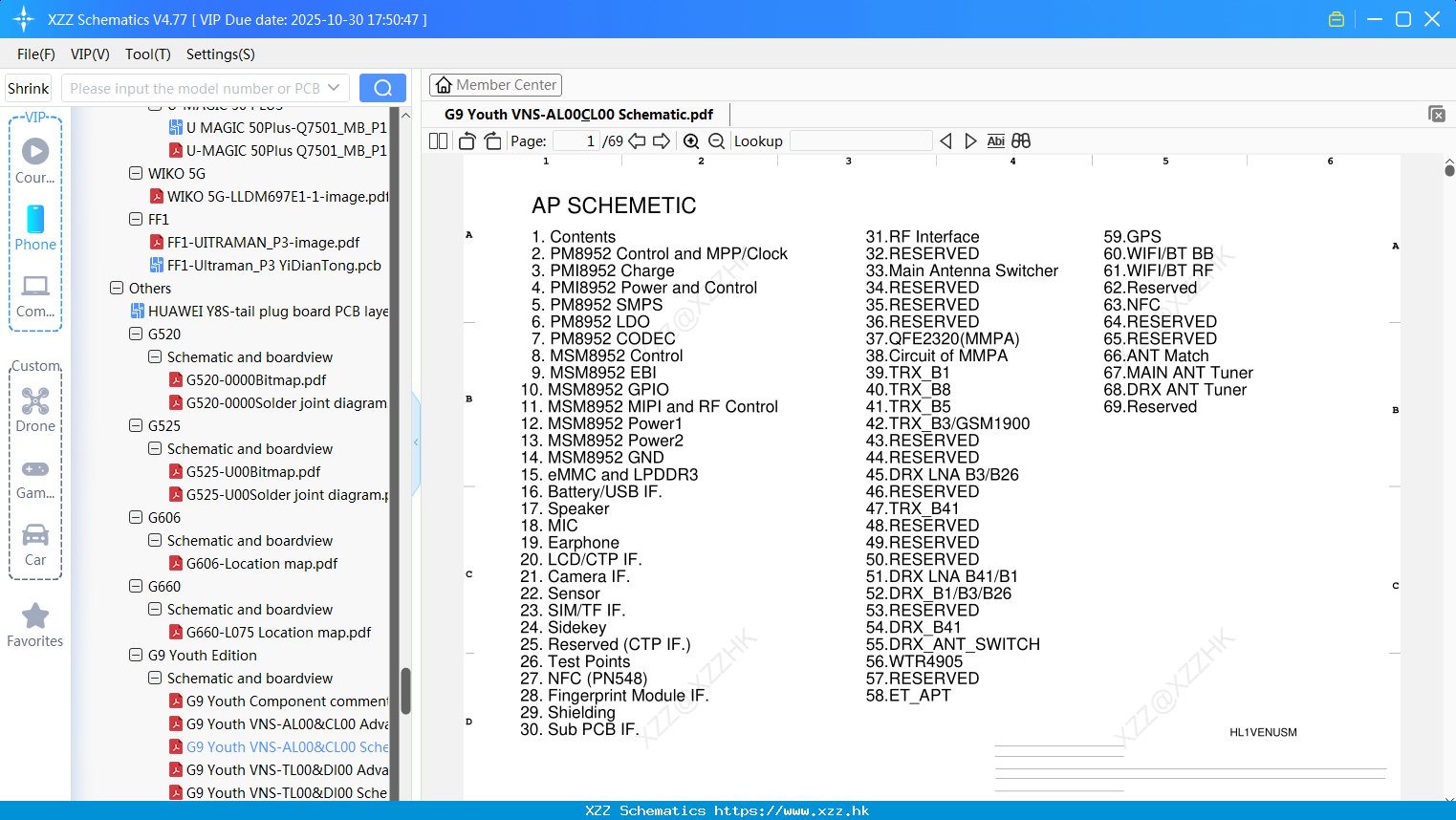Open the Car category
Image resolution: width=1456 pixels, height=820 pixels.
pyautogui.click(x=35, y=545)
